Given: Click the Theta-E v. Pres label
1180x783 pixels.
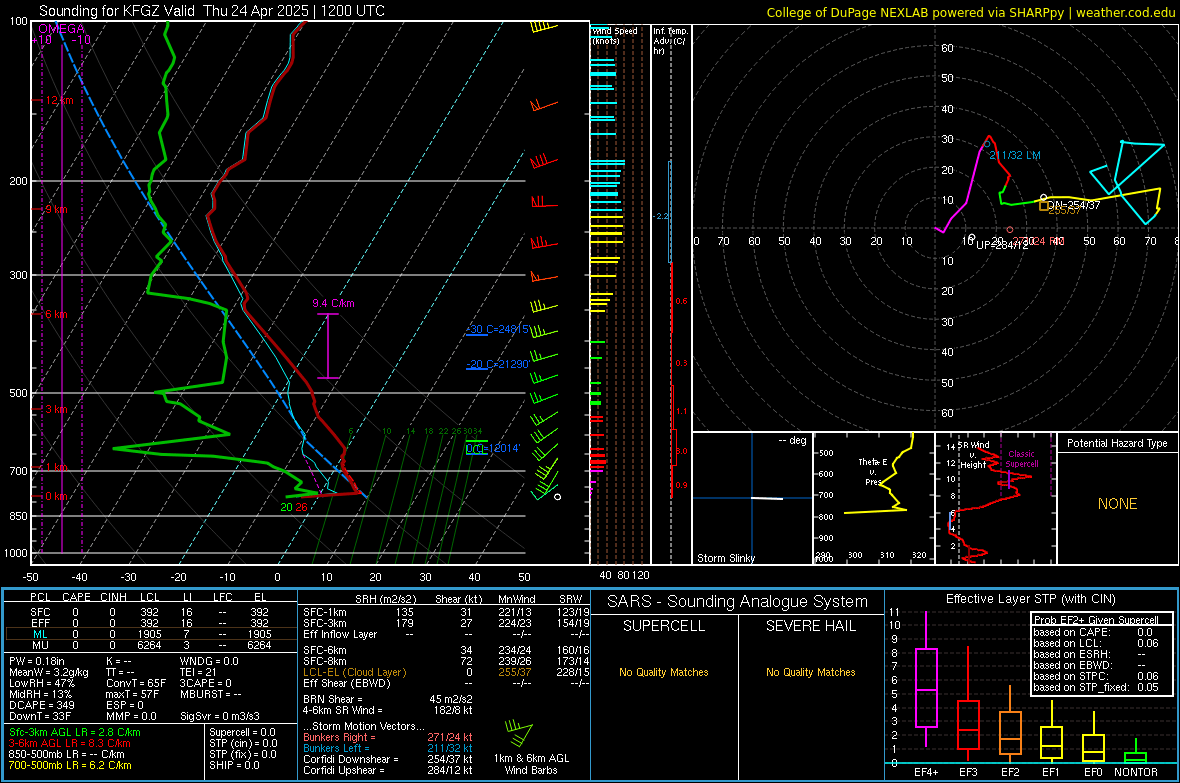Looking at the screenshot, I should [873, 471].
